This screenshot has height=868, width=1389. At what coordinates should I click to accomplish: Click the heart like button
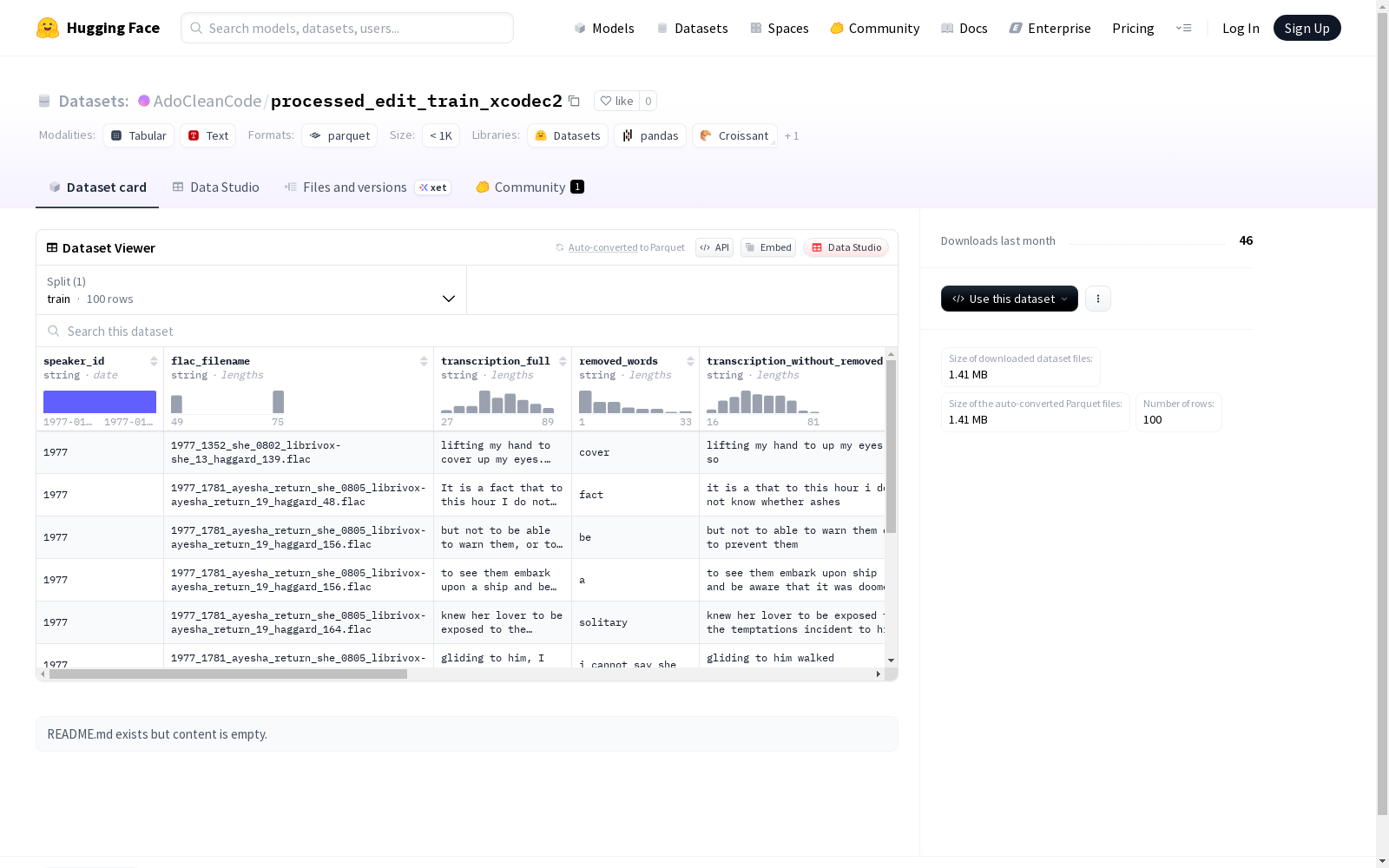(616, 101)
